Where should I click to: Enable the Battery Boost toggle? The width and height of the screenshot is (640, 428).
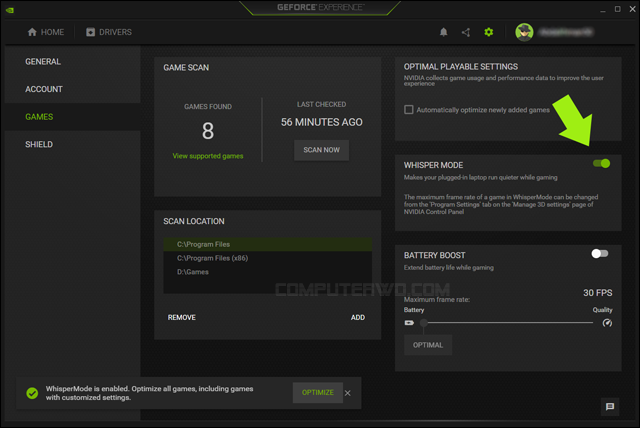600,254
